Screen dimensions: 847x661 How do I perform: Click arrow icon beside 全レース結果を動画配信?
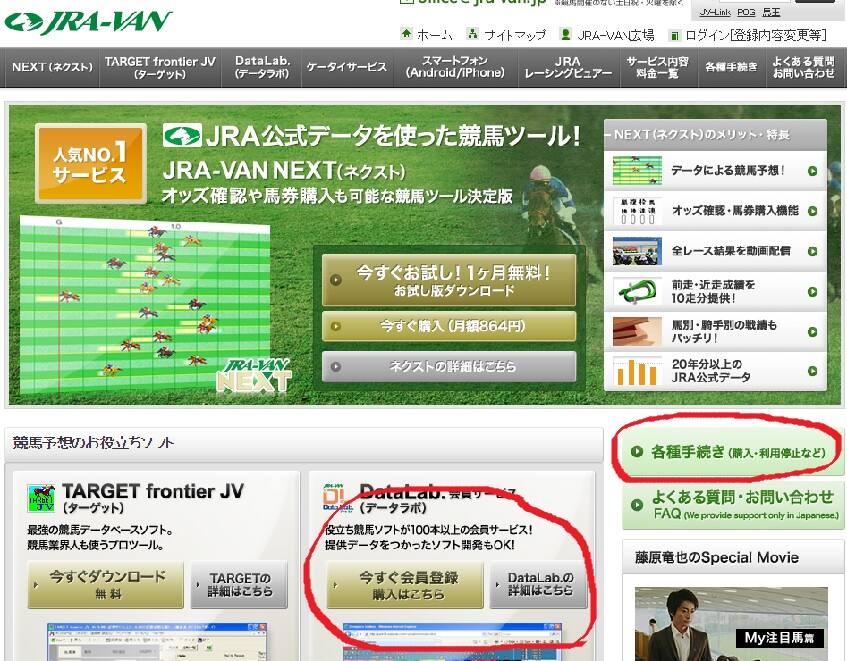click(x=812, y=251)
